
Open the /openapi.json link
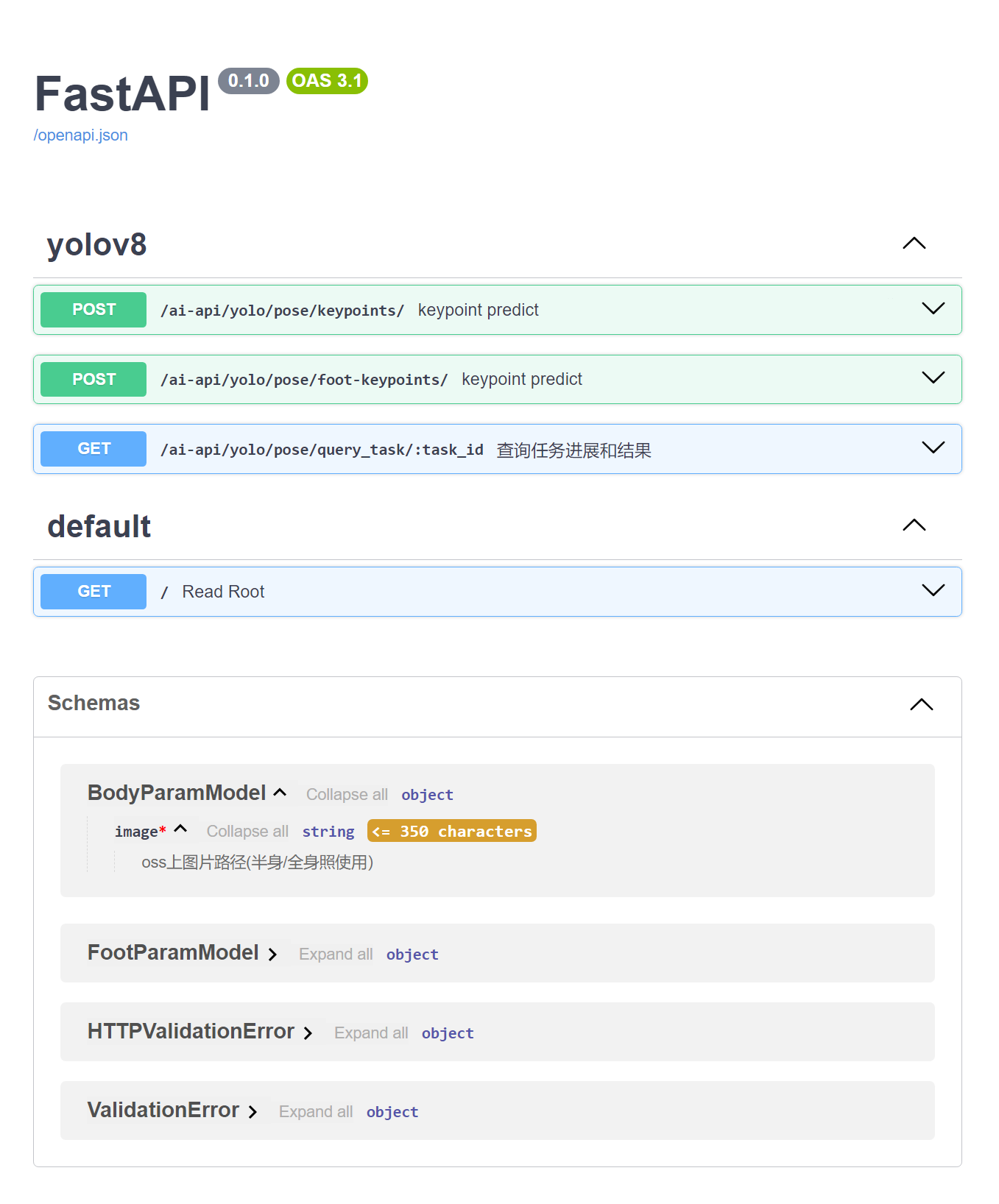click(x=81, y=135)
